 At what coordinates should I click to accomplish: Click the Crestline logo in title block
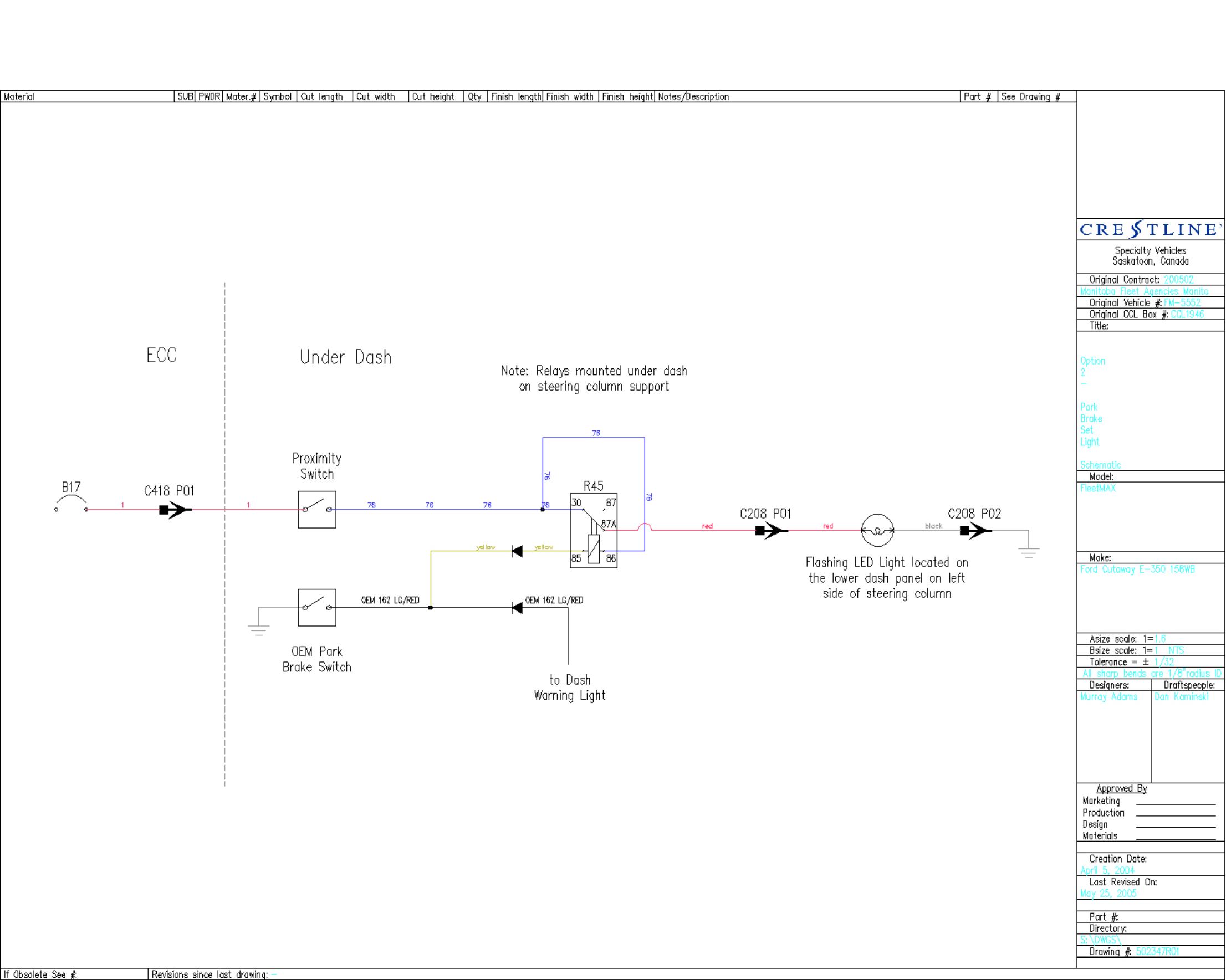[x=1151, y=229]
